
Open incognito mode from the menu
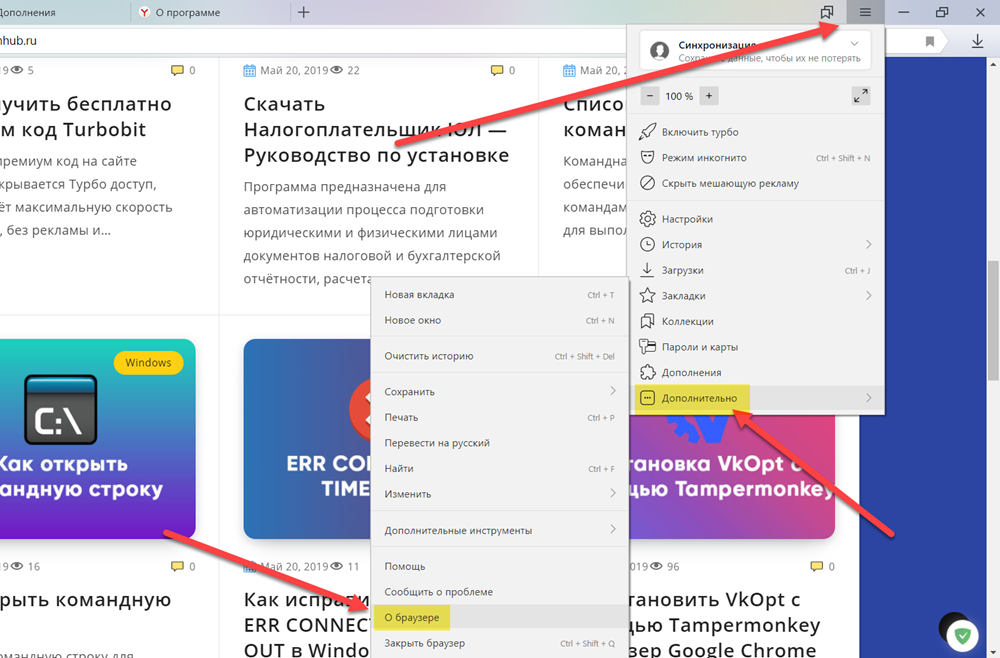[x=703, y=158]
